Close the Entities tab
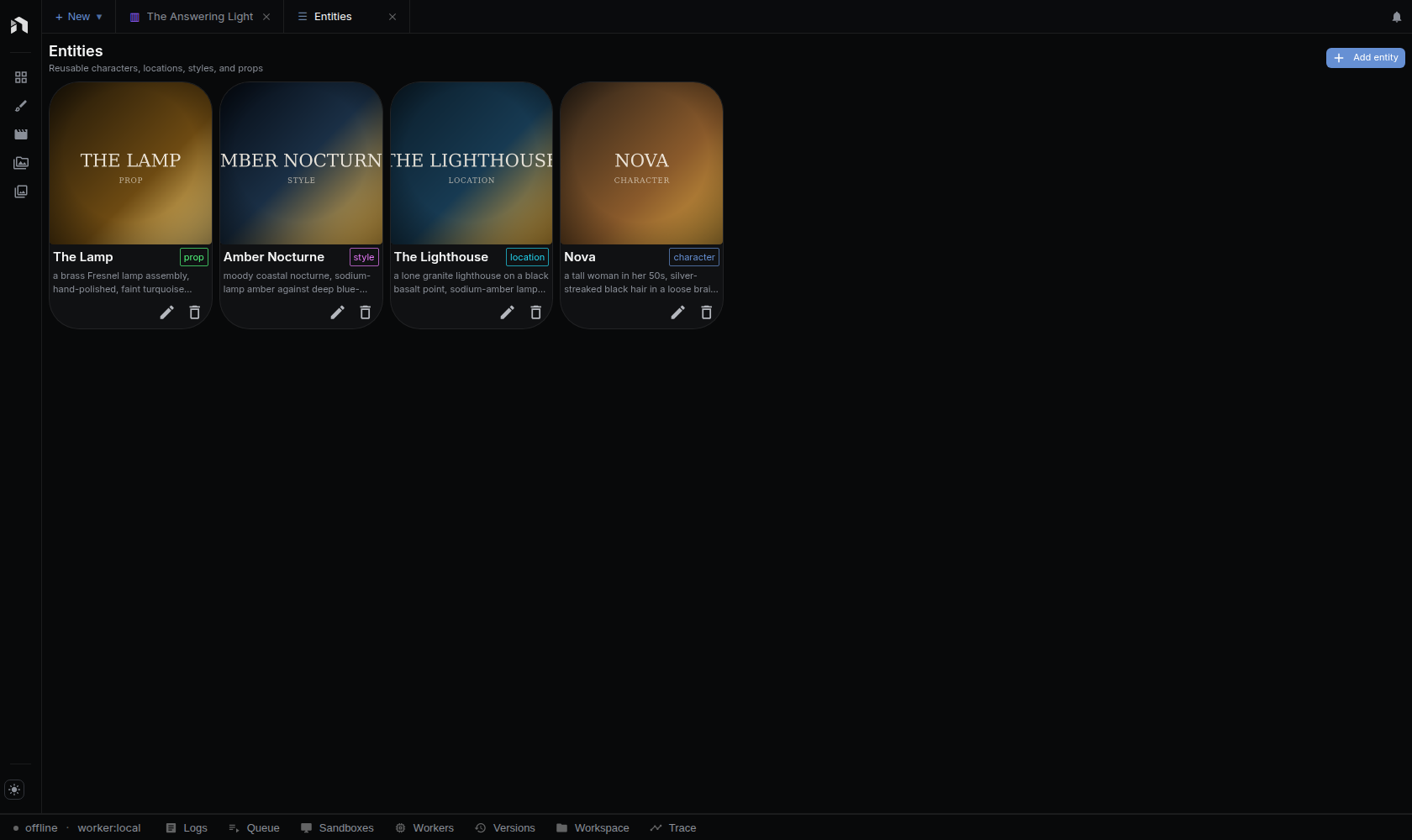The height and width of the screenshot is (840, 1412). pyautogui.click(x=393, y=17)
